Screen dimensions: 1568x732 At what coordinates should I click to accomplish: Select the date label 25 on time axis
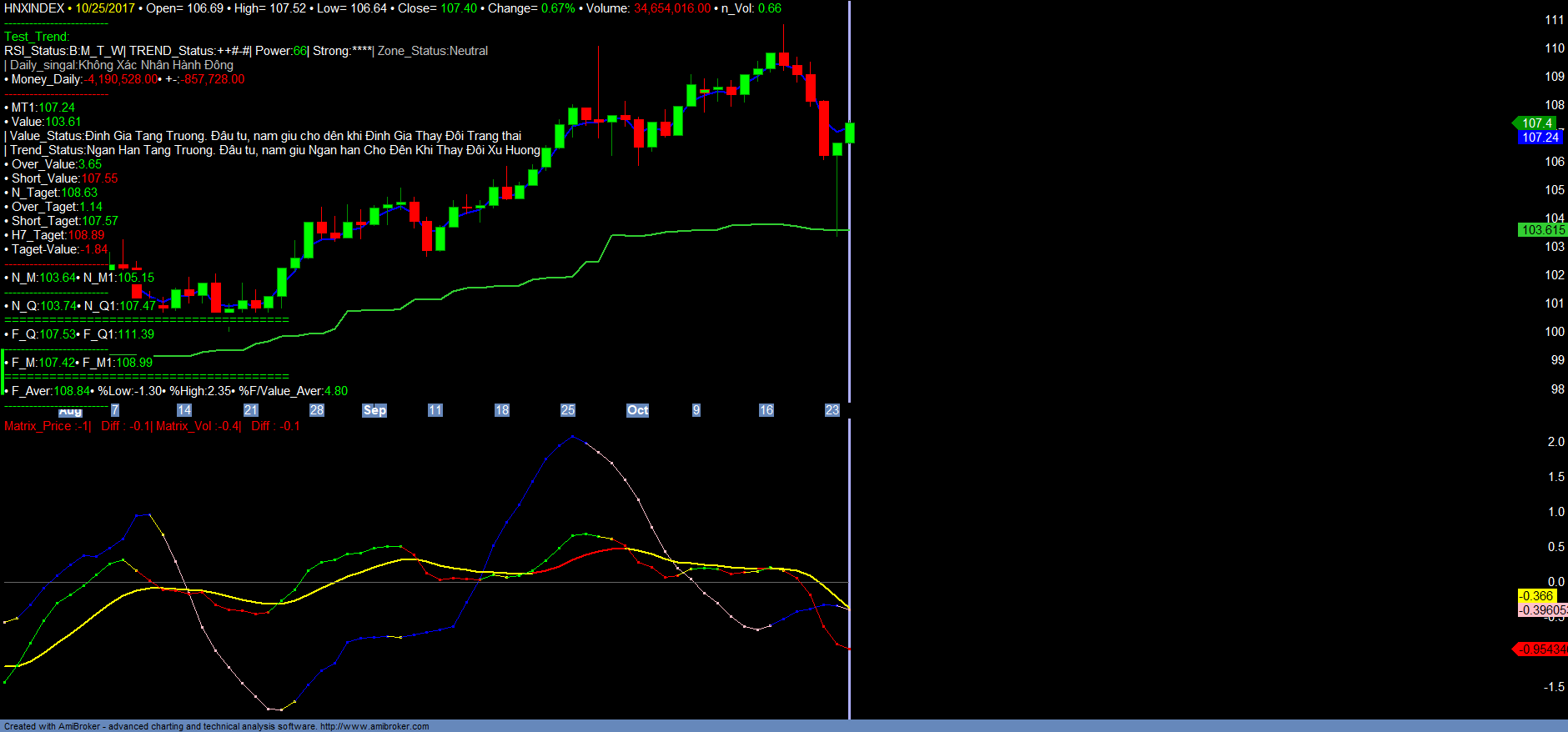[x=568, y=410]
